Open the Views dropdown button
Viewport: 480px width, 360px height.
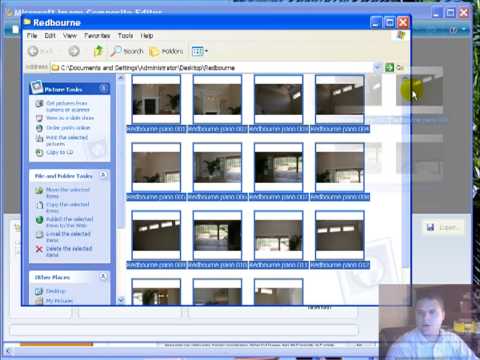point(200,51)
